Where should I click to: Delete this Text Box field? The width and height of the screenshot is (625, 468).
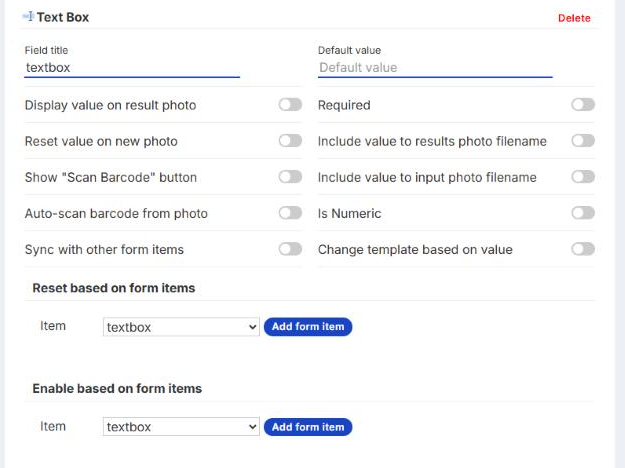(574, 18)
